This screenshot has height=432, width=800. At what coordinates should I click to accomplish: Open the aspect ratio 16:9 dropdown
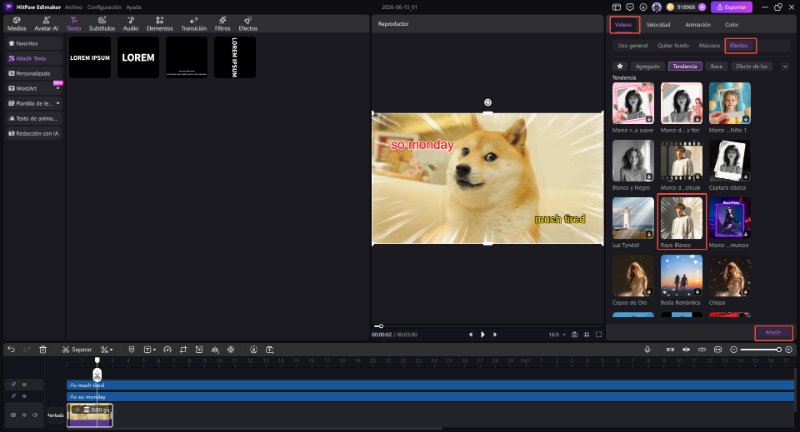(x=557, y=335)
